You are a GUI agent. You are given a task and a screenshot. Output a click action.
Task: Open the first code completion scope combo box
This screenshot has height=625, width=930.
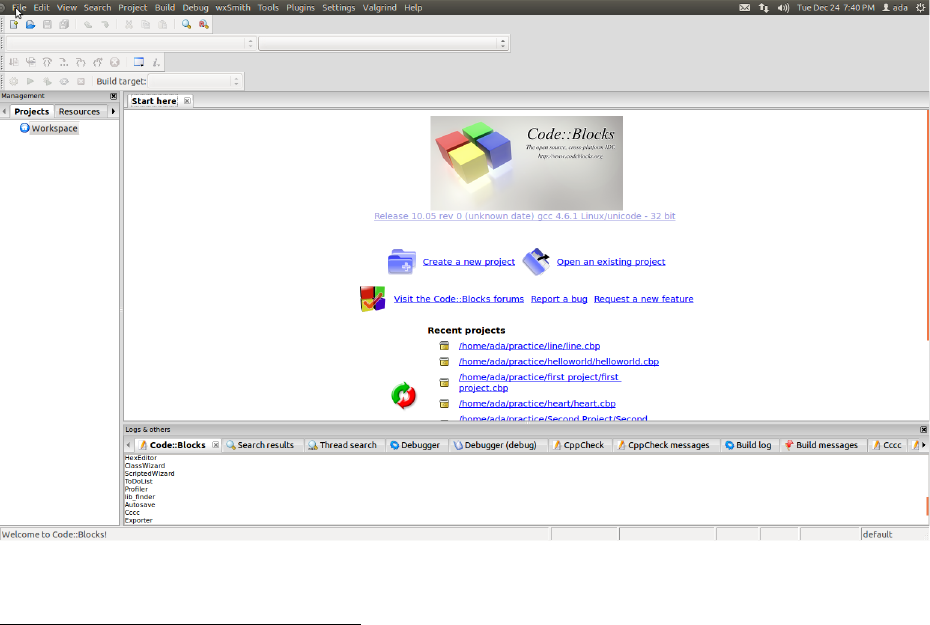tap(130, 43)
